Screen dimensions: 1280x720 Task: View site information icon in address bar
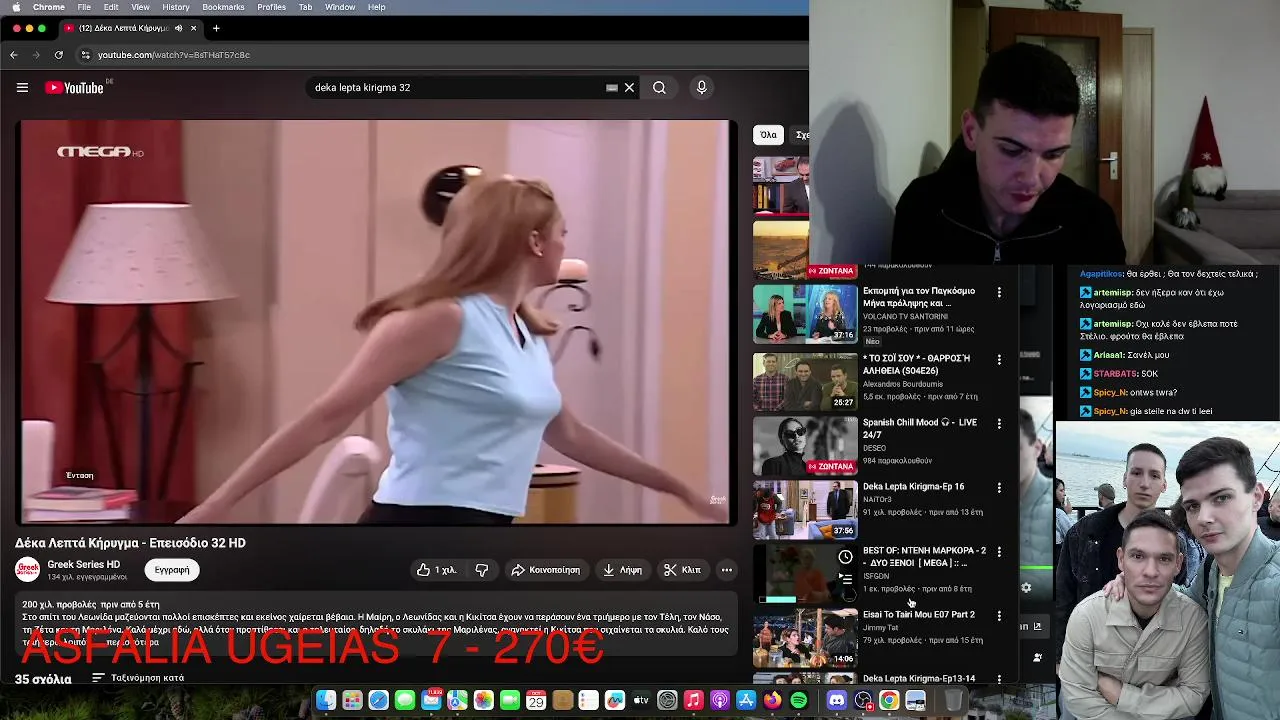85,55
